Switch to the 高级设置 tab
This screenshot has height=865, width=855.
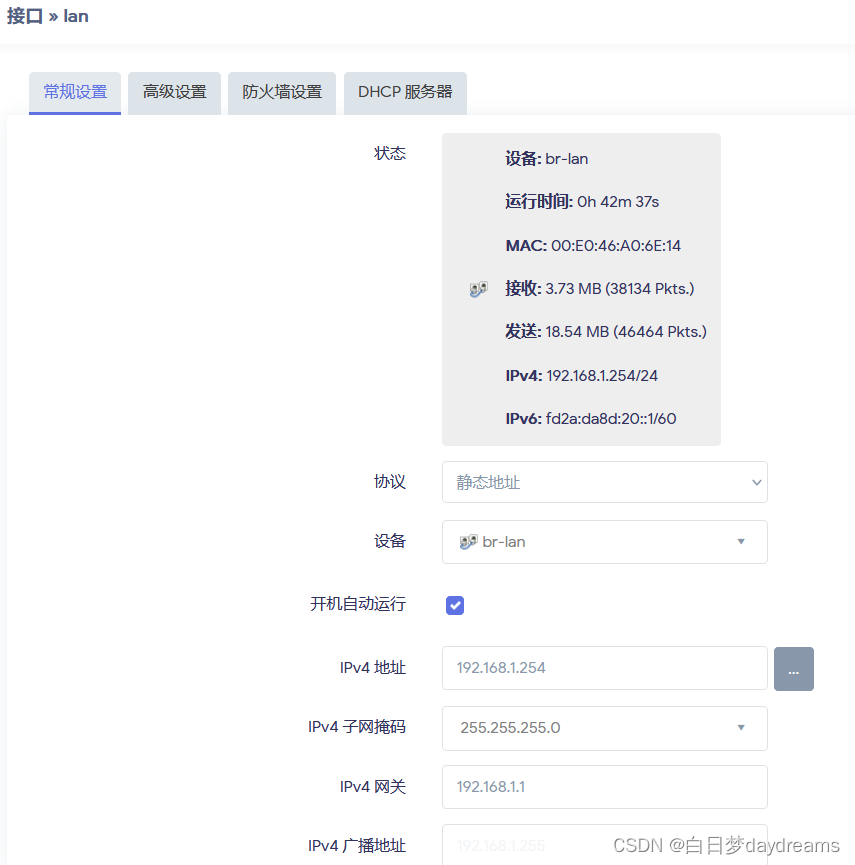point(173,92)
